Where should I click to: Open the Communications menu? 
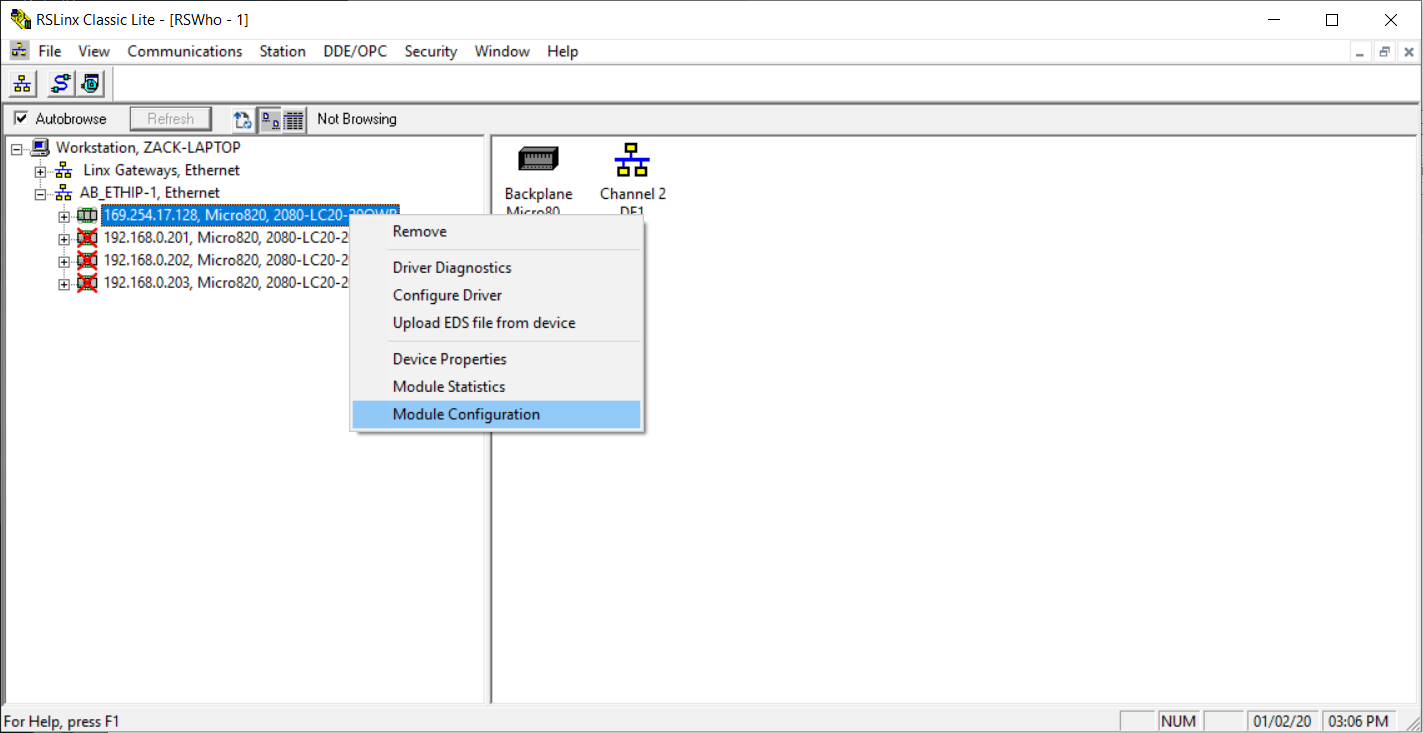pyautogui.click(x=185, y=51)
